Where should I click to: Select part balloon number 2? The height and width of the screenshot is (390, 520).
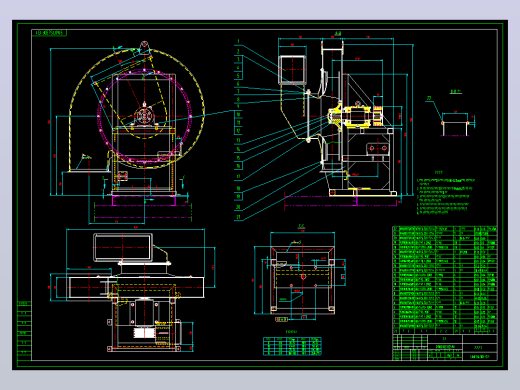pyautogui.click(x=238, y=52)
